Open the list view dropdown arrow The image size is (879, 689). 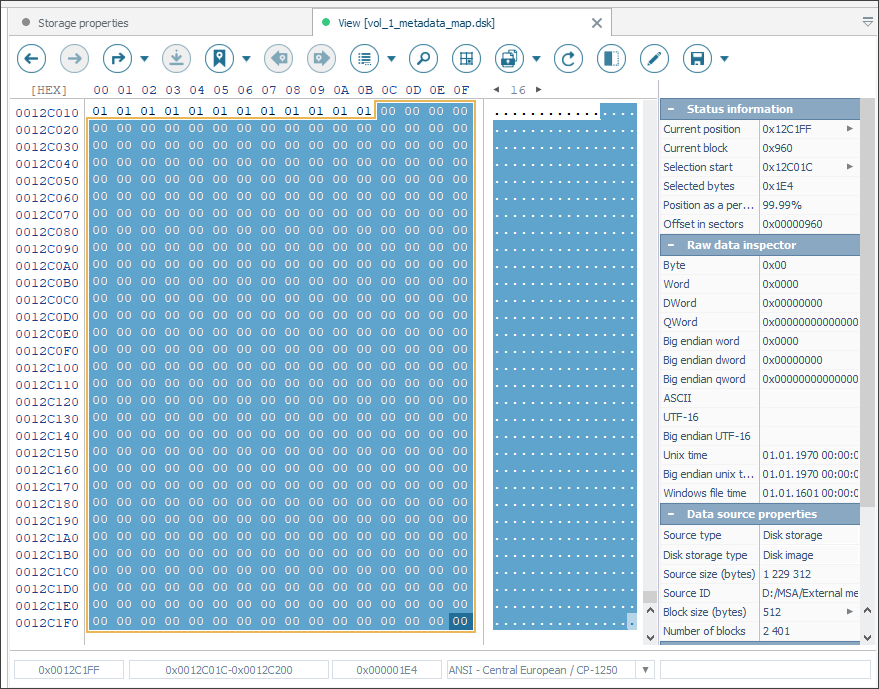pos(391,58)
